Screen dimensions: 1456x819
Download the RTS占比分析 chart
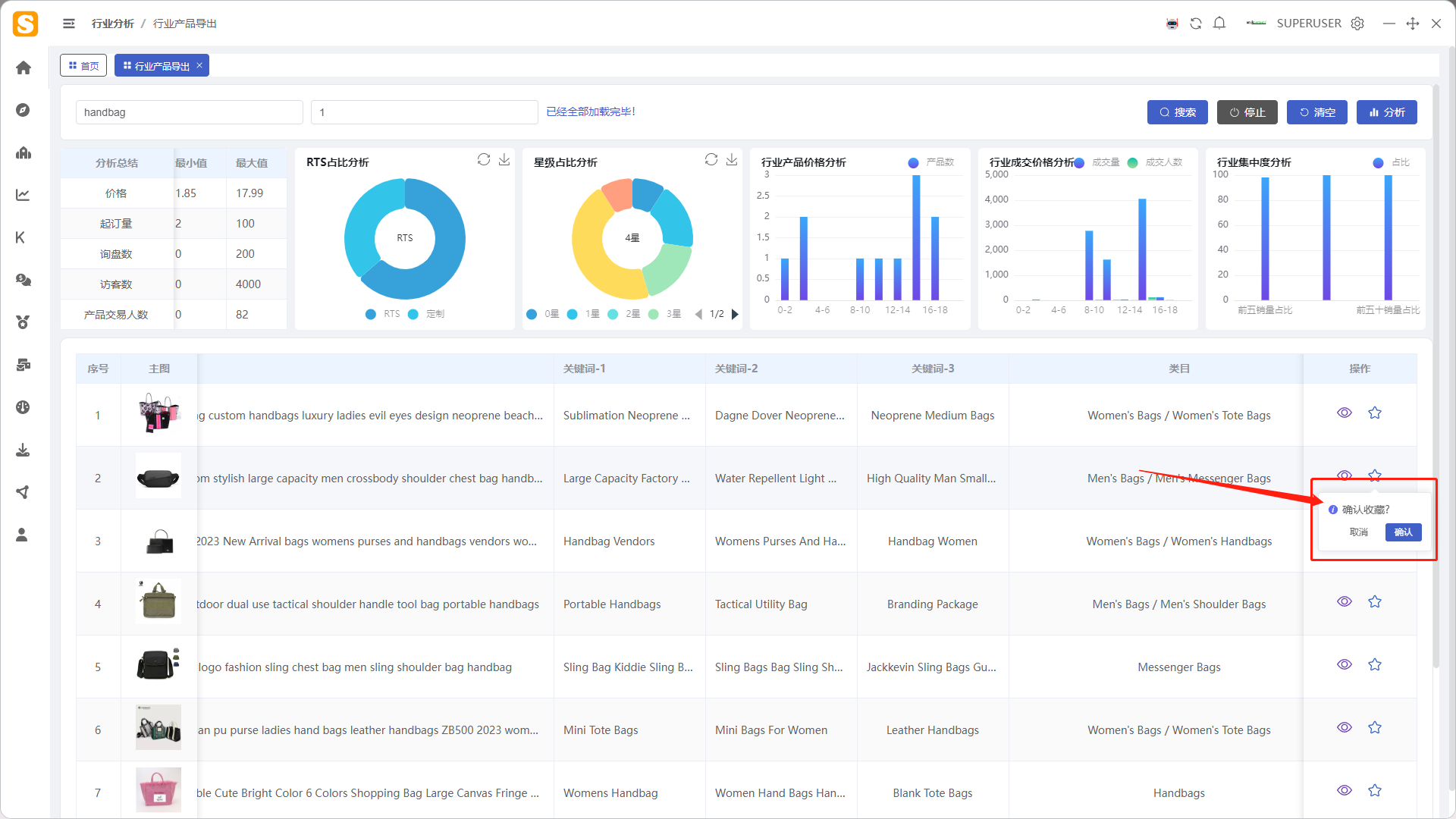pos(504,159)
